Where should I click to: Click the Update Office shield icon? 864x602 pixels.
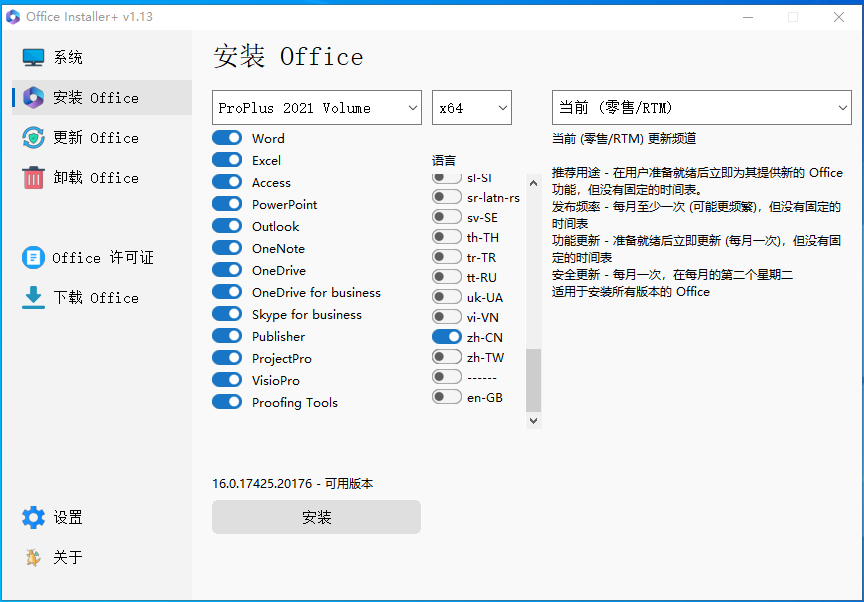coord(33,138)
